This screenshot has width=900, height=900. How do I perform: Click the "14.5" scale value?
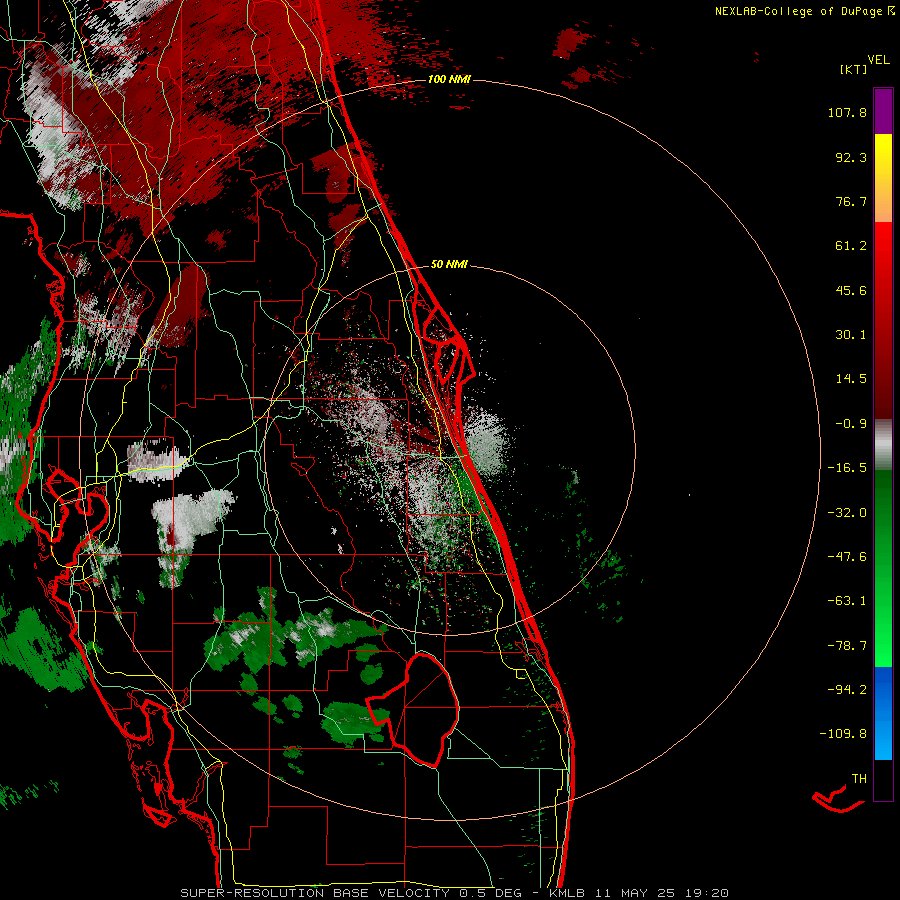(x=851, y=379)
